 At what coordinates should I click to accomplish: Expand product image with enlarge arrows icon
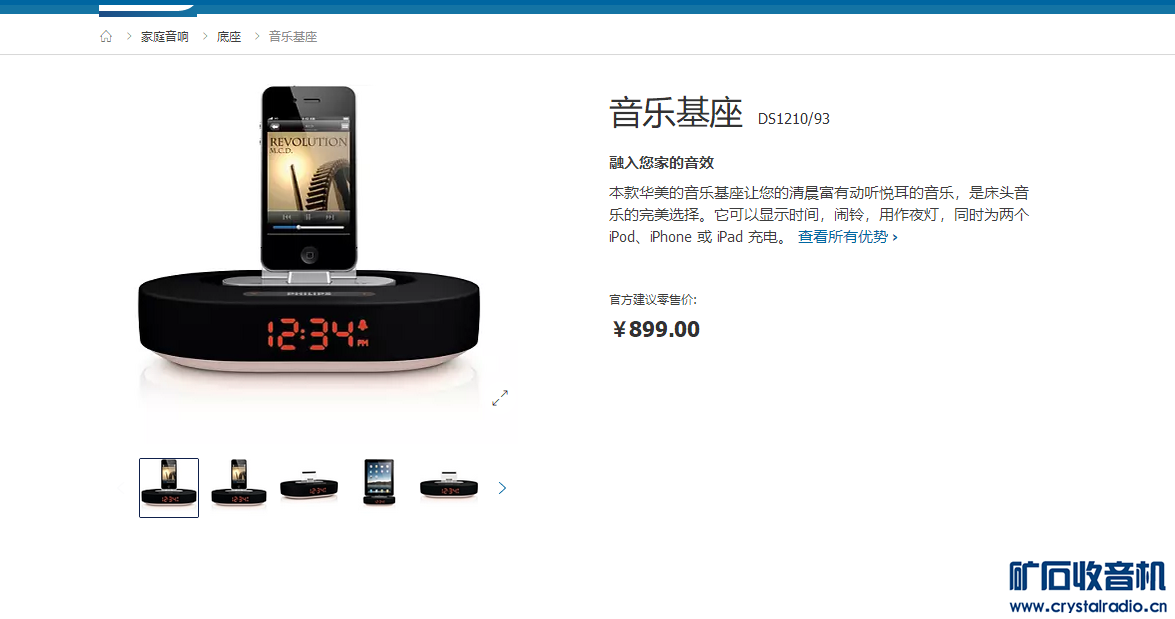click(500, 398)
